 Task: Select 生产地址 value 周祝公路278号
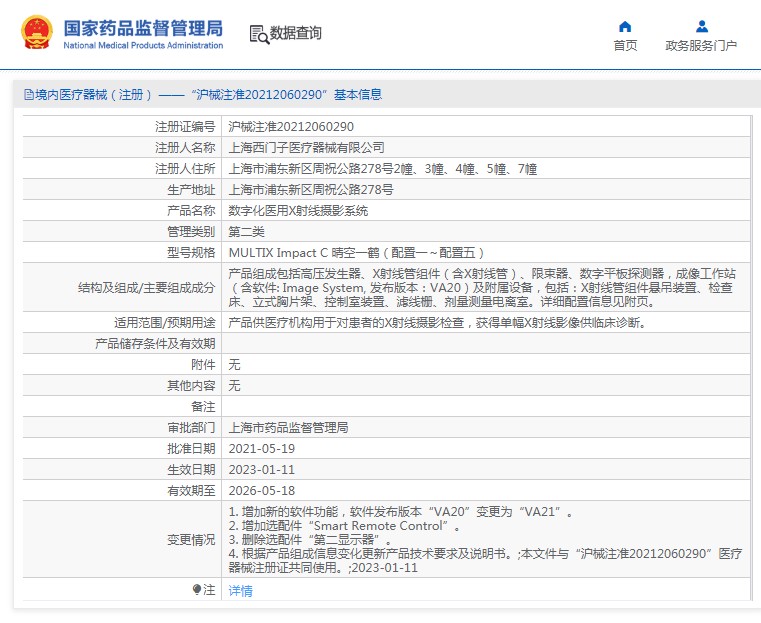(x=311, y=190)
